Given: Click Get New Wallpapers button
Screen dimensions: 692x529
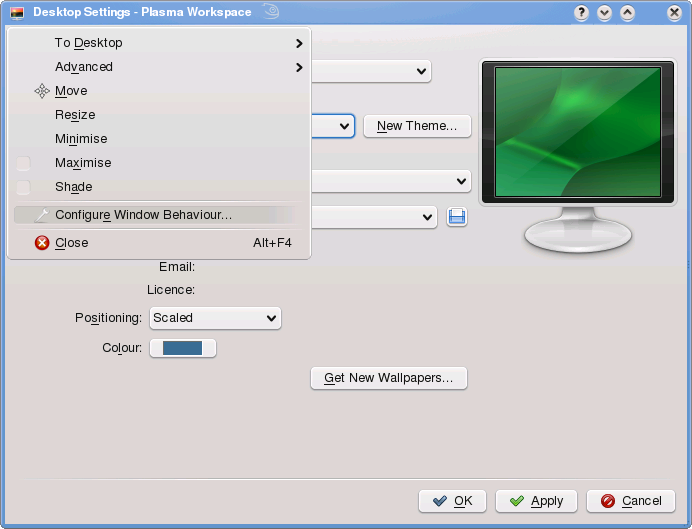Looking at the screenshot, I should (x=389, y=378).
